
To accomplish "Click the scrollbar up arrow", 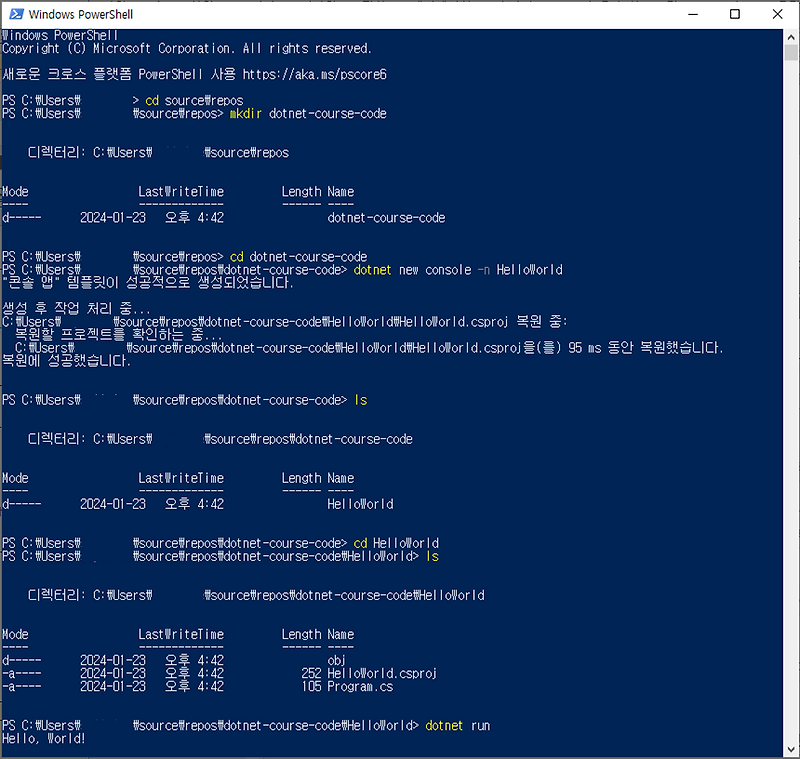I will (x=791, y=37).
